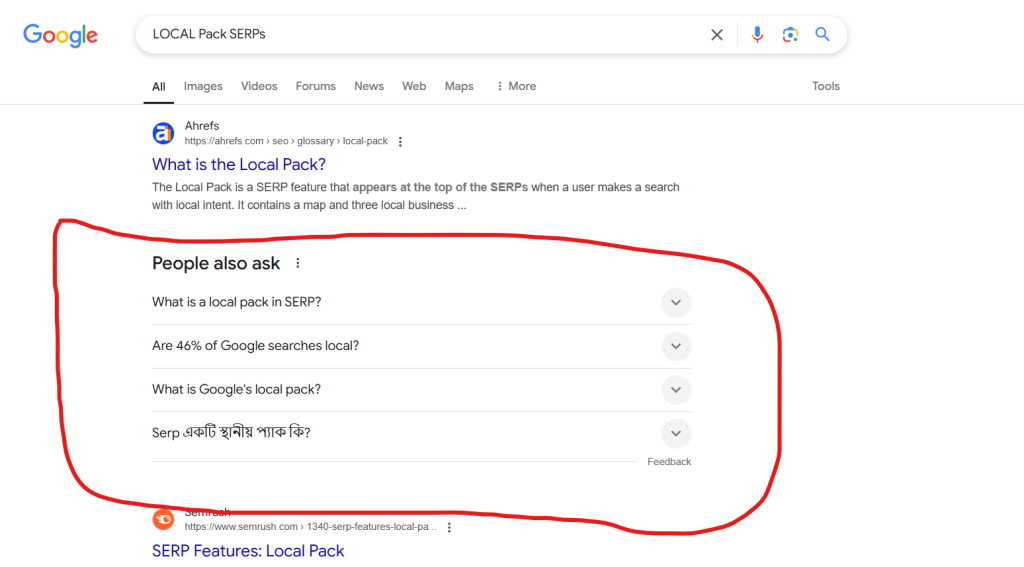The width and height of the screenshot is (1024, 567).
Task: Switch to the Maps tab
Action: coord(459,86)
